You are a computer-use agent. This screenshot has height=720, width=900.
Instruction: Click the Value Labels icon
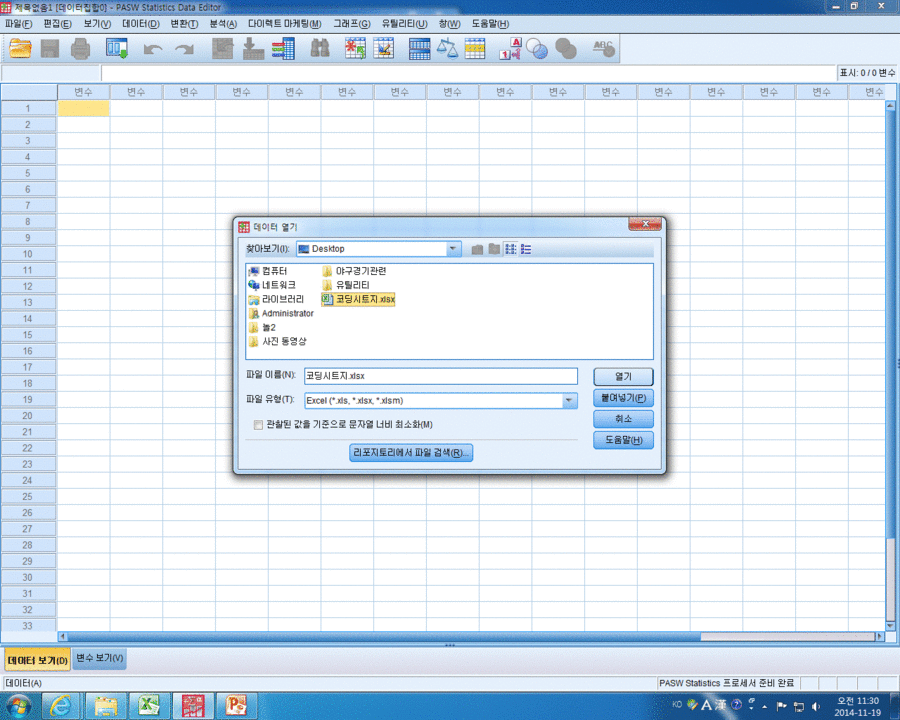[x=510, y=49]
